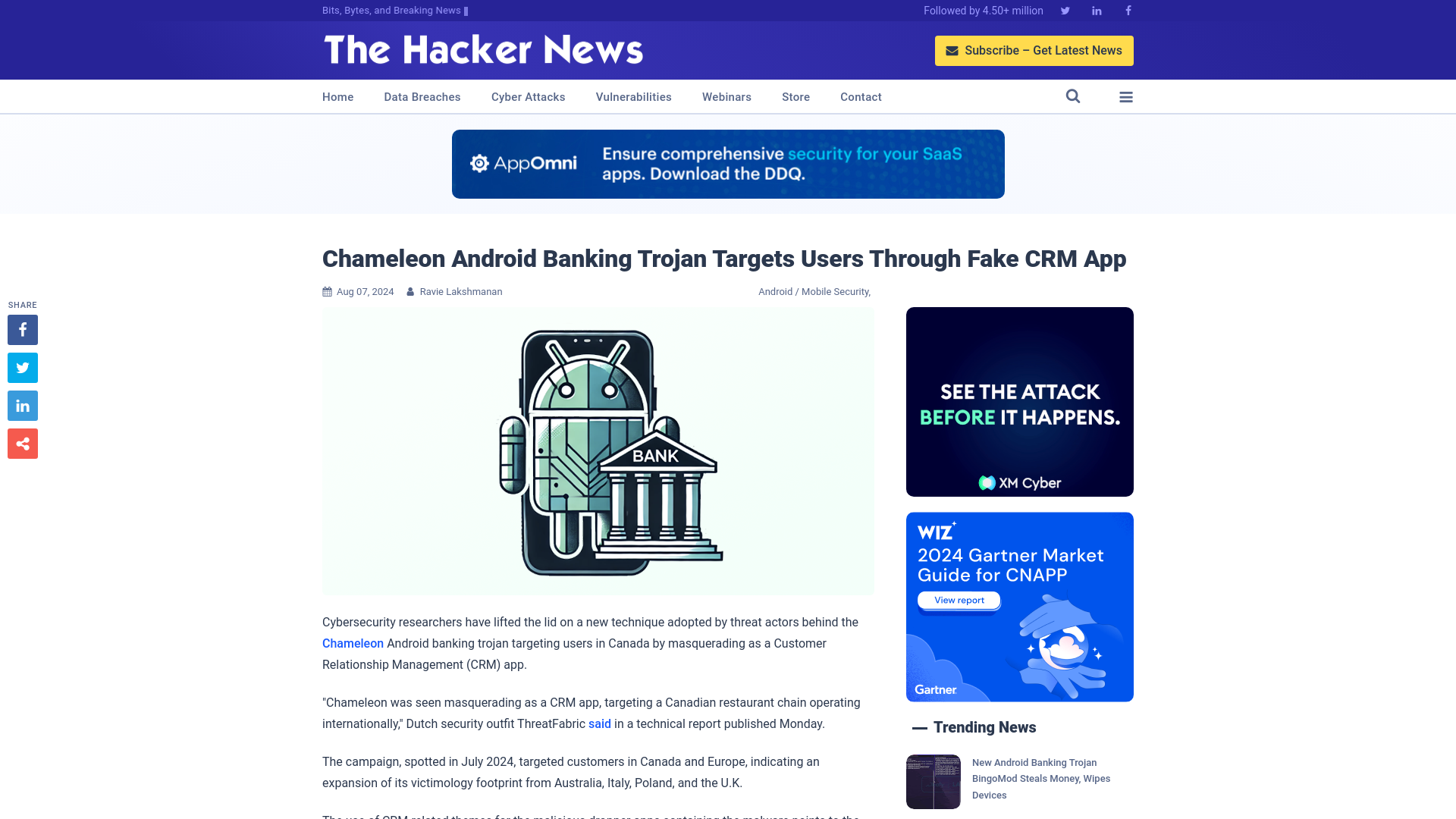Image resolution: width=1456 pixels, height=819 pixels.
Task: Click the Contact navigation link
Action: 861,97
